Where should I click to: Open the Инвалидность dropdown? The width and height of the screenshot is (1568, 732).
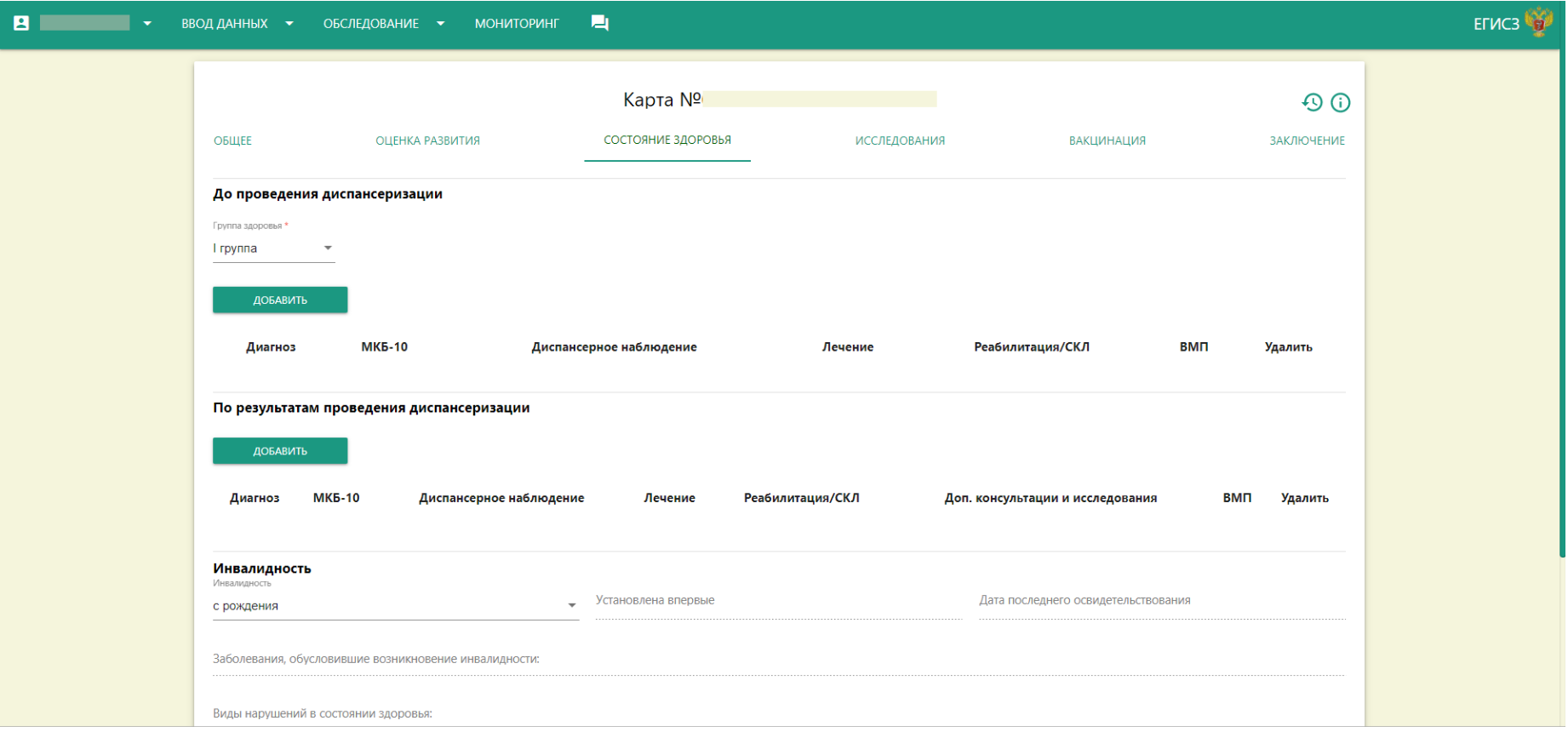coord(396,606)
